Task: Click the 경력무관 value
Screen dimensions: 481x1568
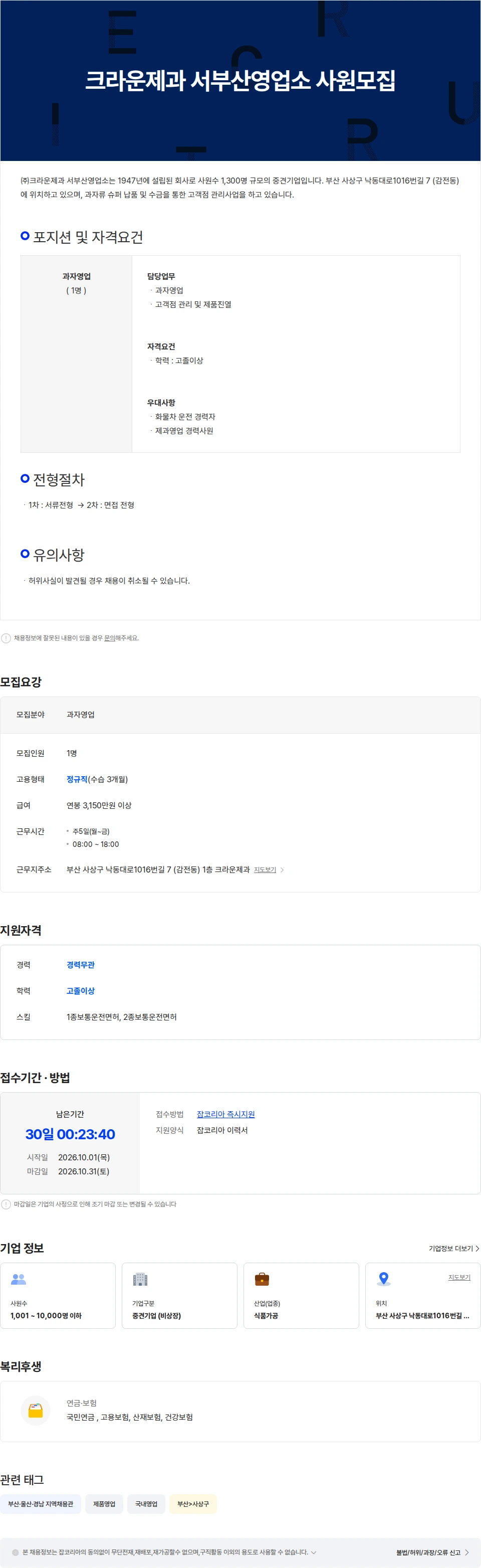Action: (80, 965)
